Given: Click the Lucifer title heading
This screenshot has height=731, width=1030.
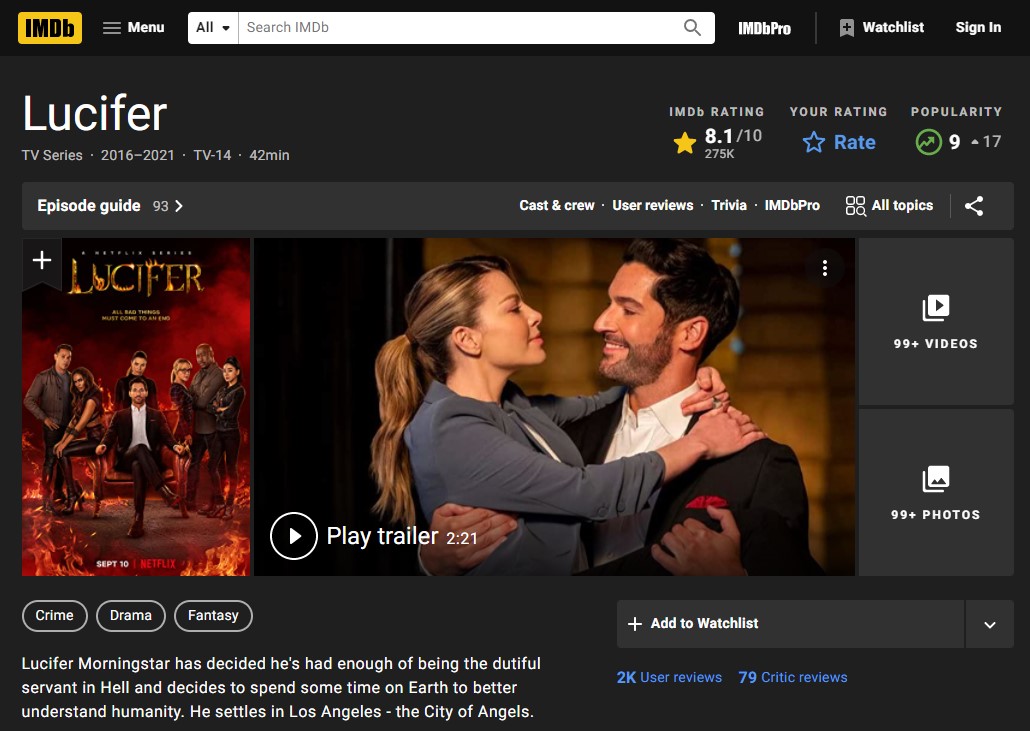Looking at the screenshot, I should pos(95,113).
